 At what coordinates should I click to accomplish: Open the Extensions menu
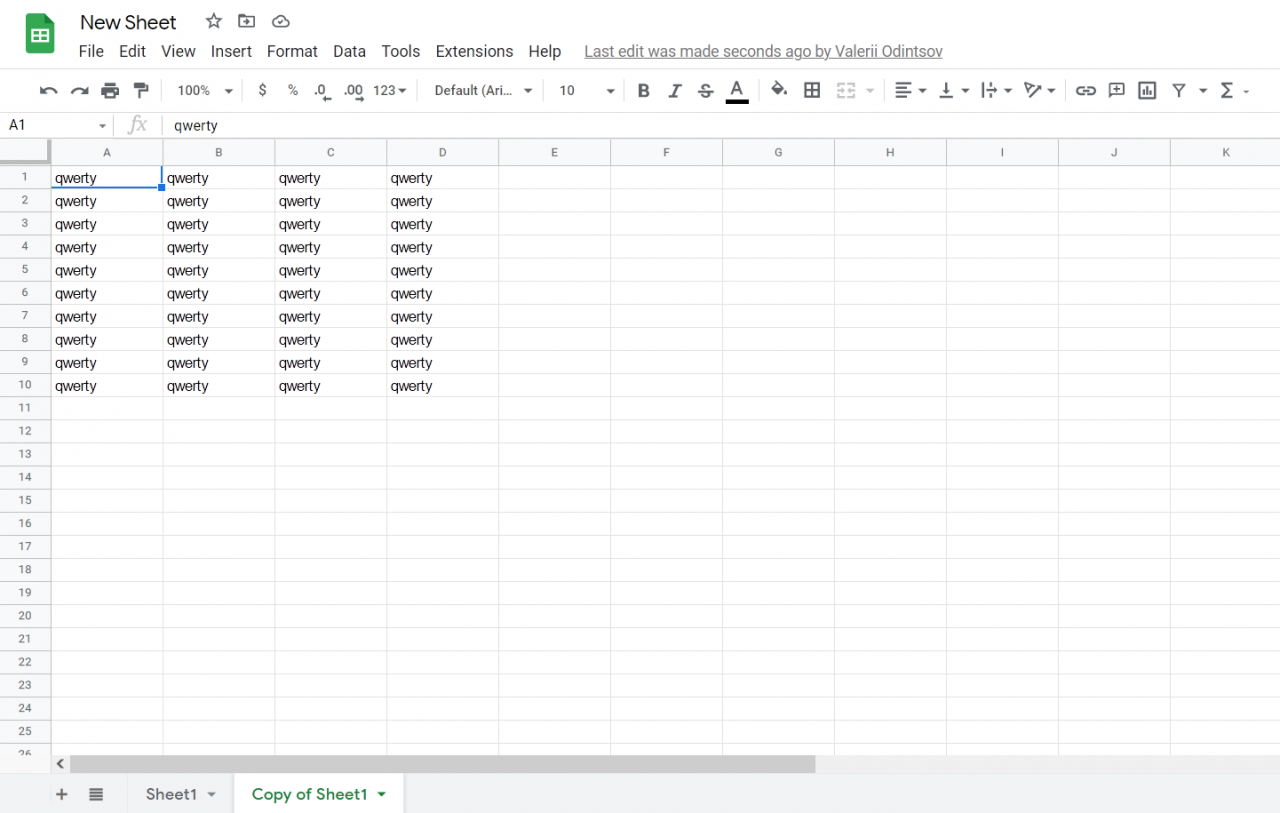[474, 51]
